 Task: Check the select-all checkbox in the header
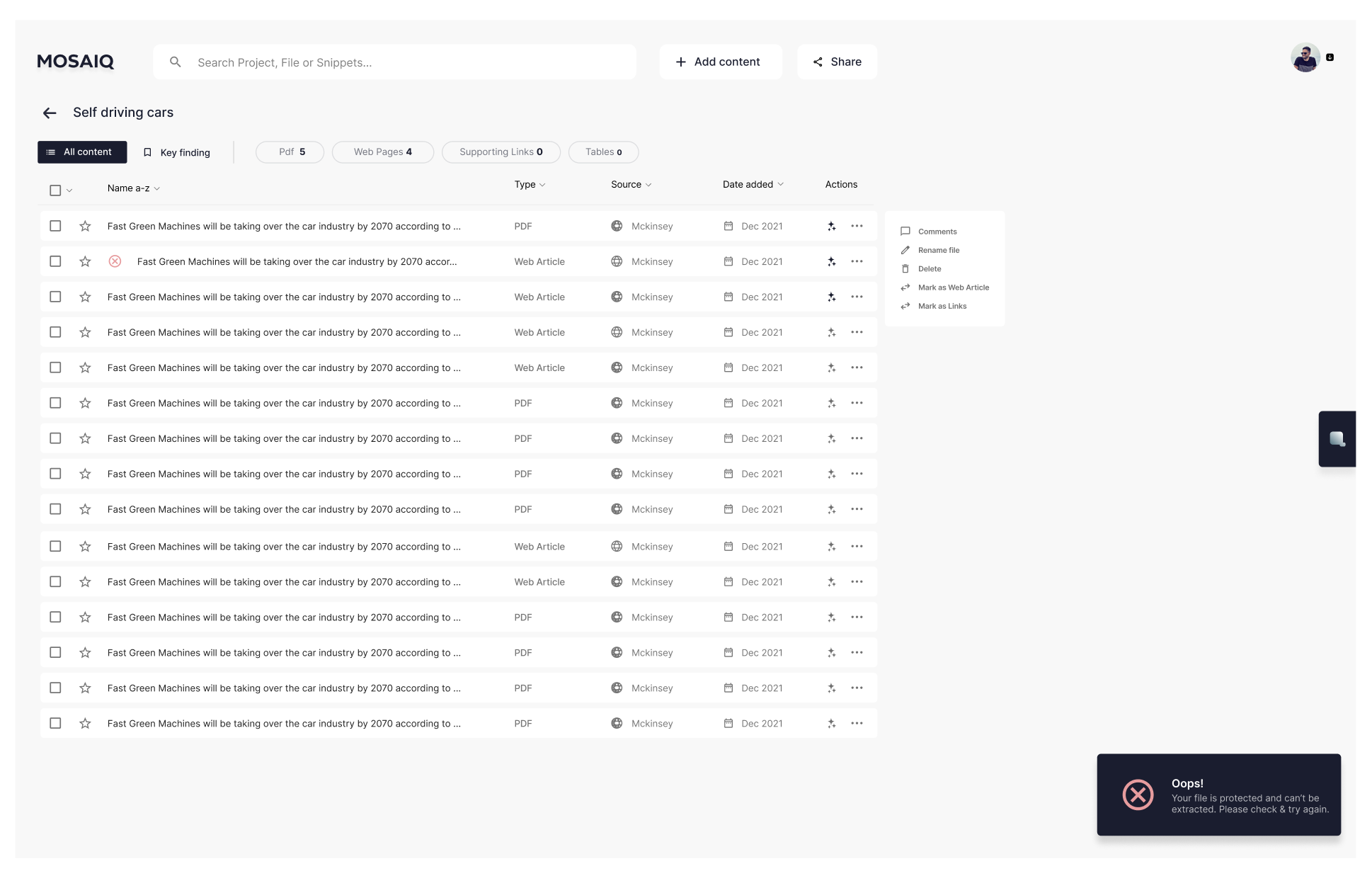point(55,189)
